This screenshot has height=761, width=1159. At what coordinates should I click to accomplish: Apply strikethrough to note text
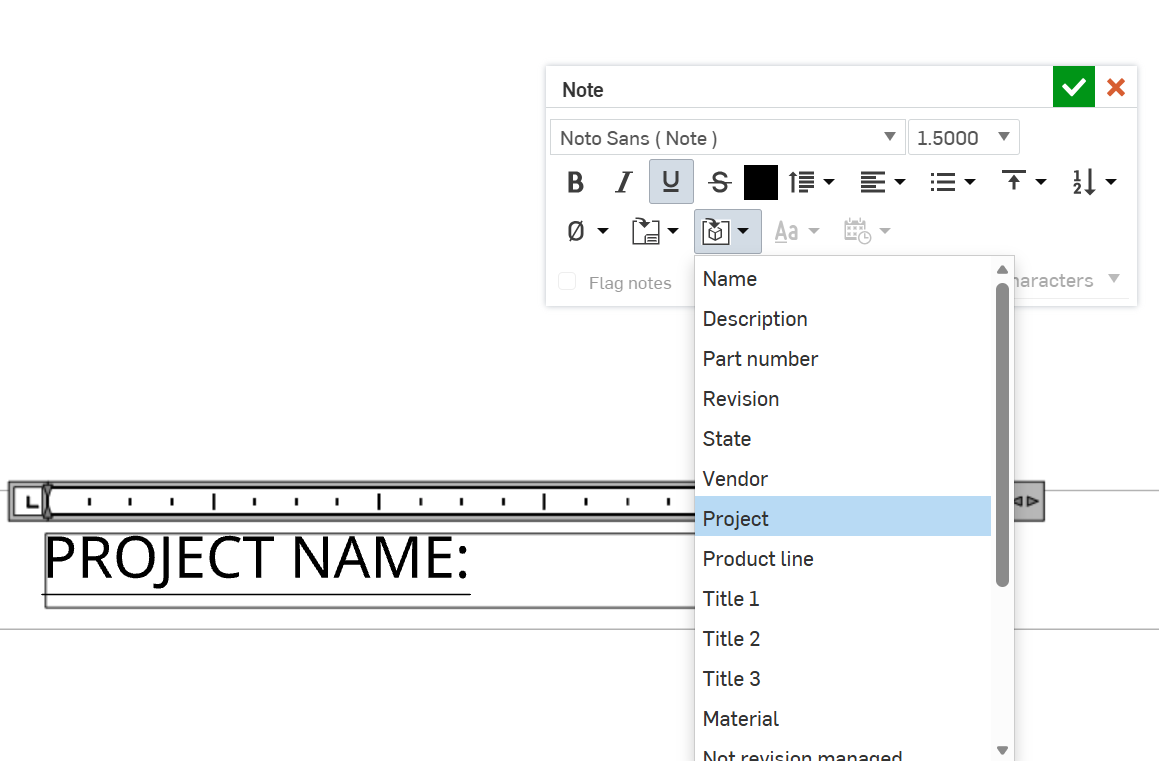tap(719, 182)
